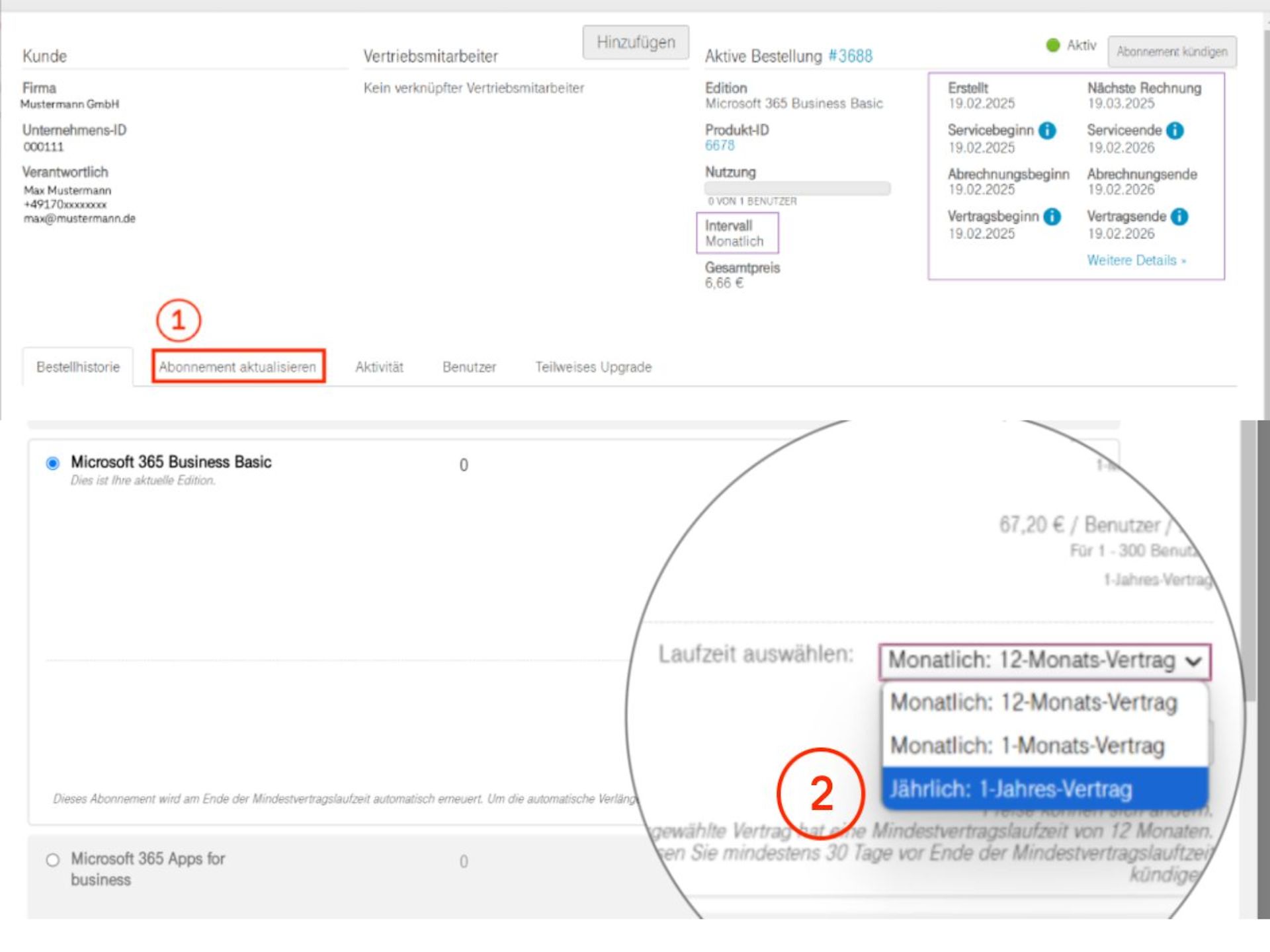Open the Benutzer tab

point(469,367)
